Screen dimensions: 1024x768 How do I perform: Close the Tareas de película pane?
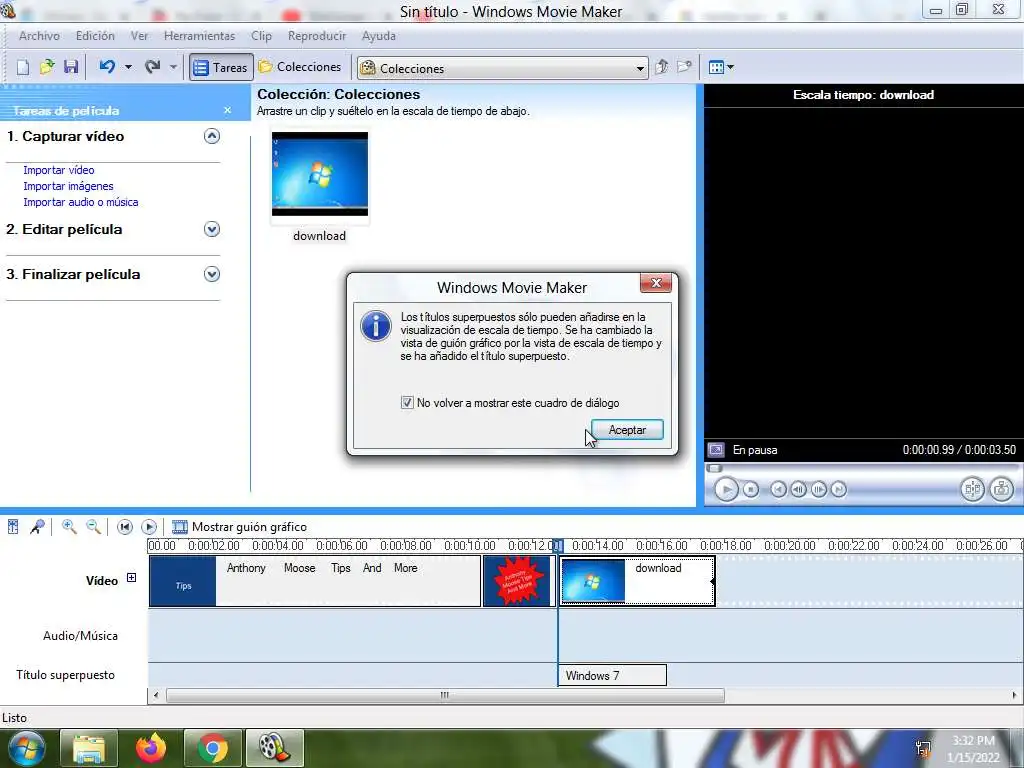(x=227, y=110)
